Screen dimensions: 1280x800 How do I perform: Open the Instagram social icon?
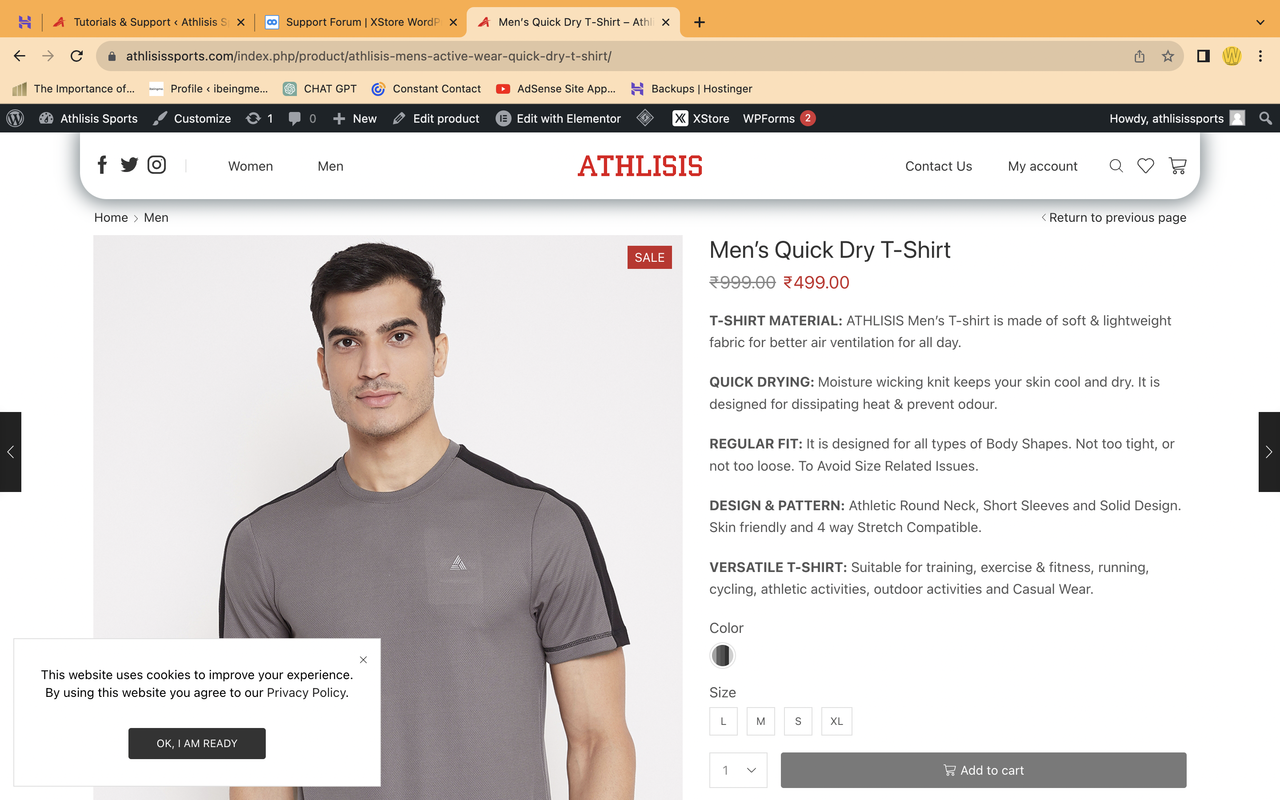click(157, 165)
